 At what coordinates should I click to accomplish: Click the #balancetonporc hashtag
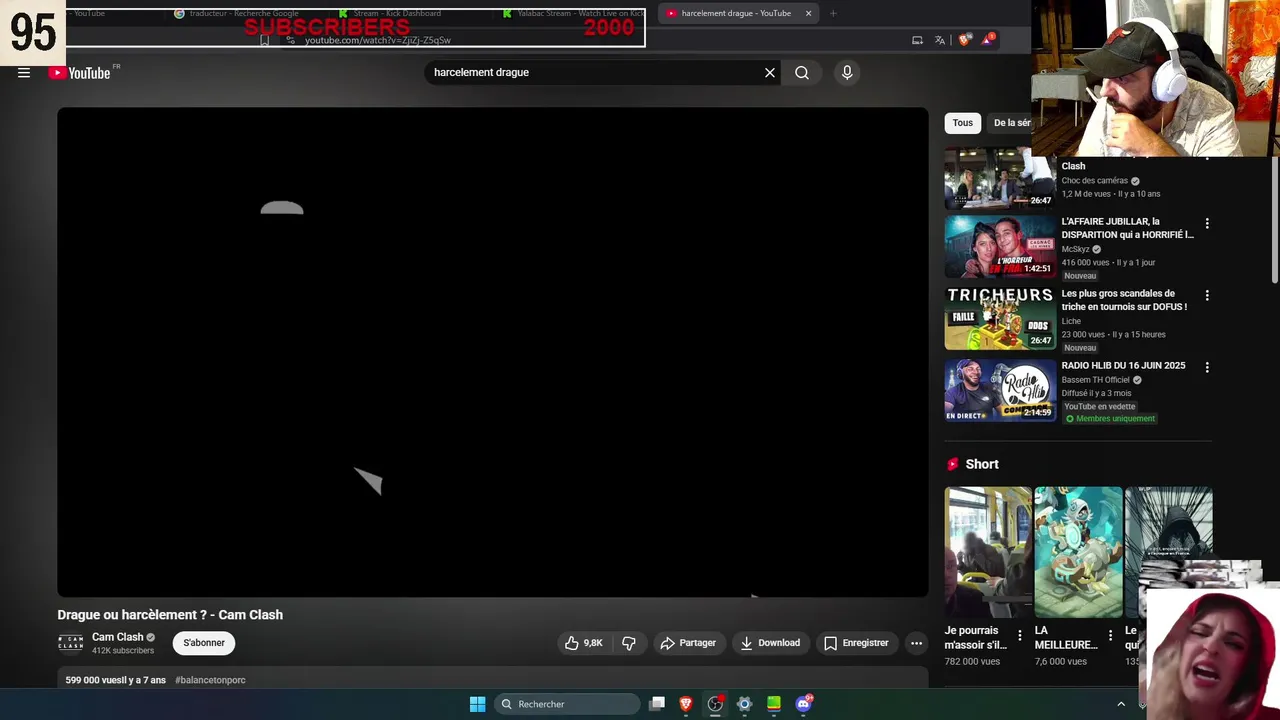click(x=210, y=680)
